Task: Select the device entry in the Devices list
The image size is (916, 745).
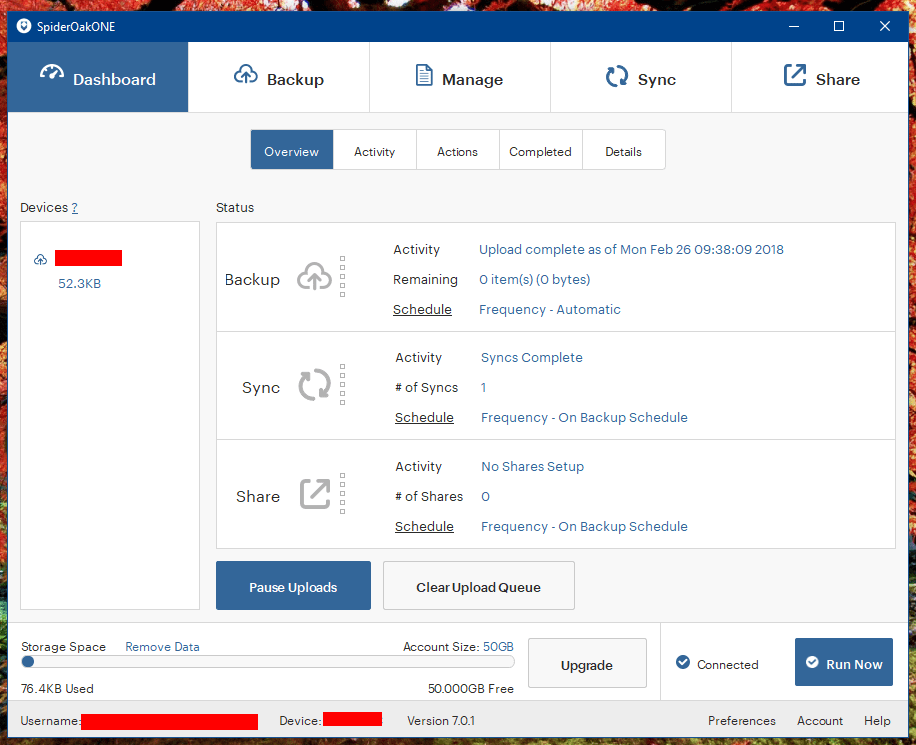Action: click(88, 257)
